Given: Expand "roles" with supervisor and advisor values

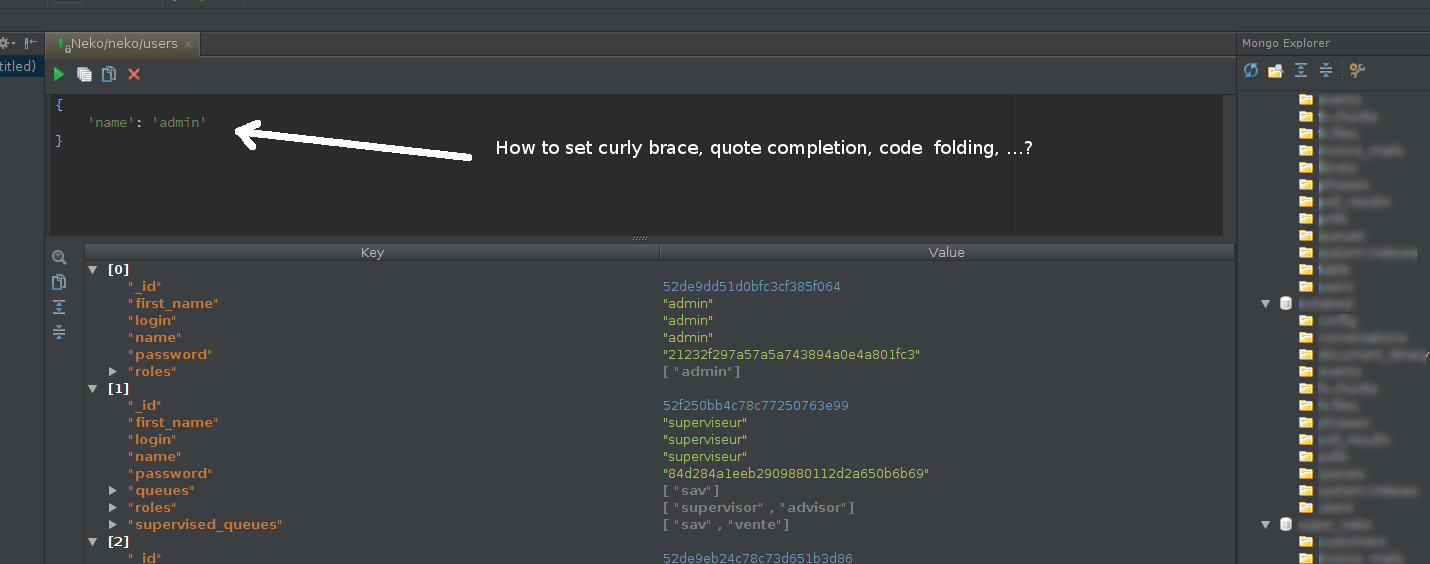Looking at the screenshot, I should point(113,507).
